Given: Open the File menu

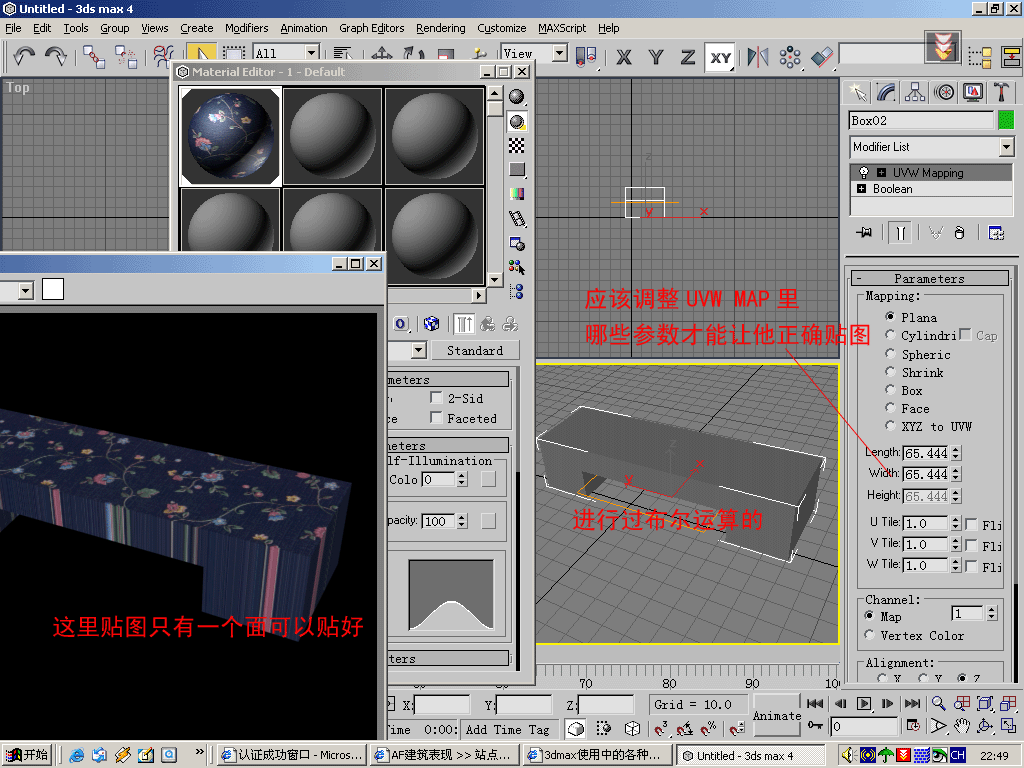Looking at the screenshot, I should coord(13,28).
